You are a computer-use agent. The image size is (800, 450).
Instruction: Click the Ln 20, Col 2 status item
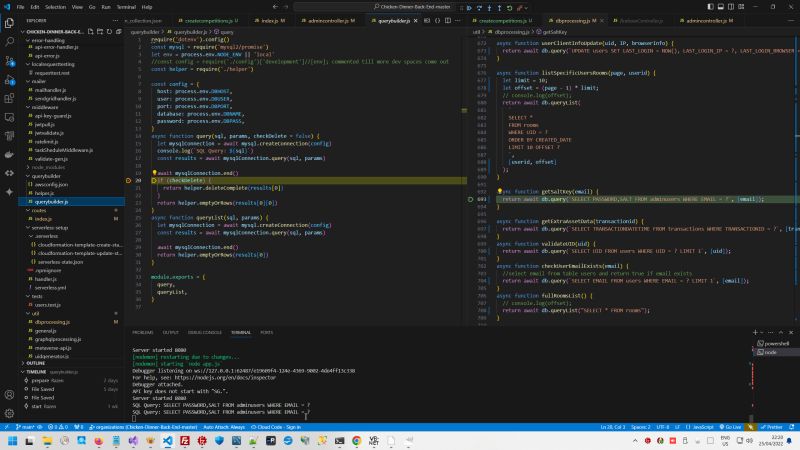click(611, 427)
